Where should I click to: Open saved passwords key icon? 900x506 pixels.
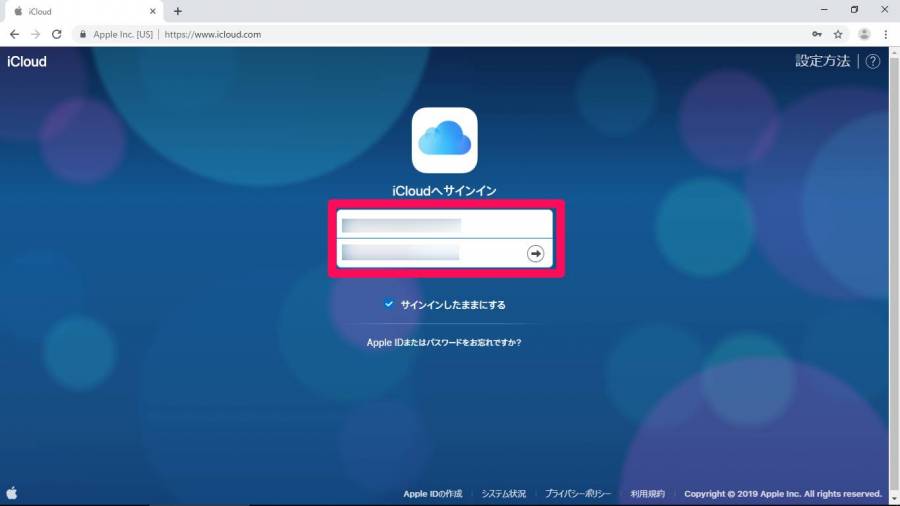point(816,34)
